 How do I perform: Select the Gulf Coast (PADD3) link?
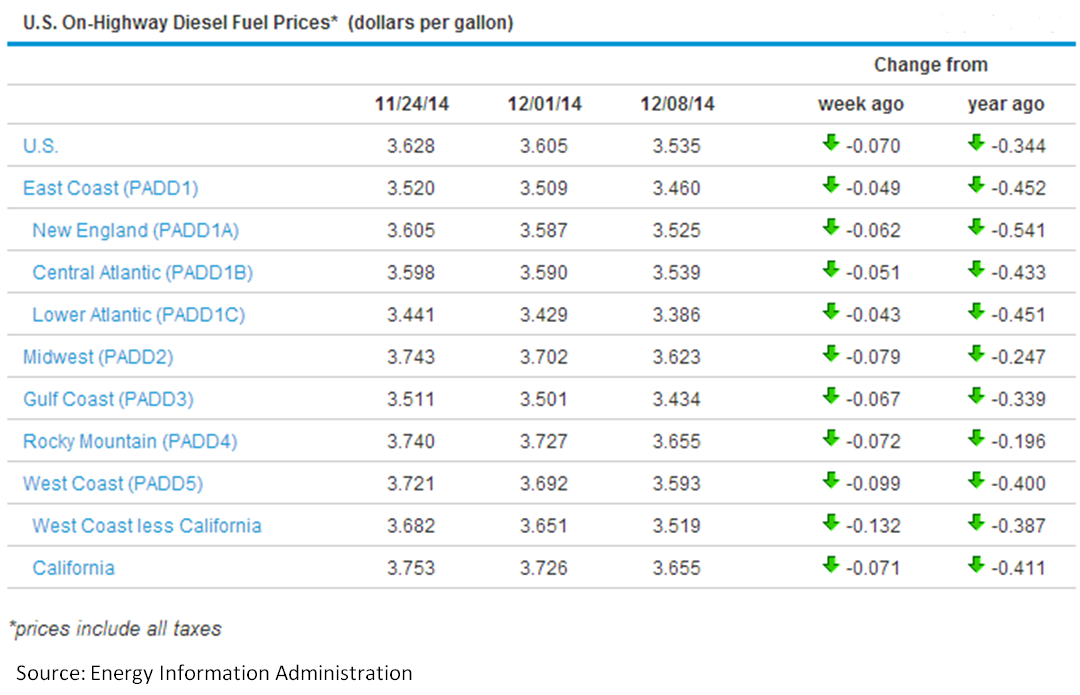108,399
